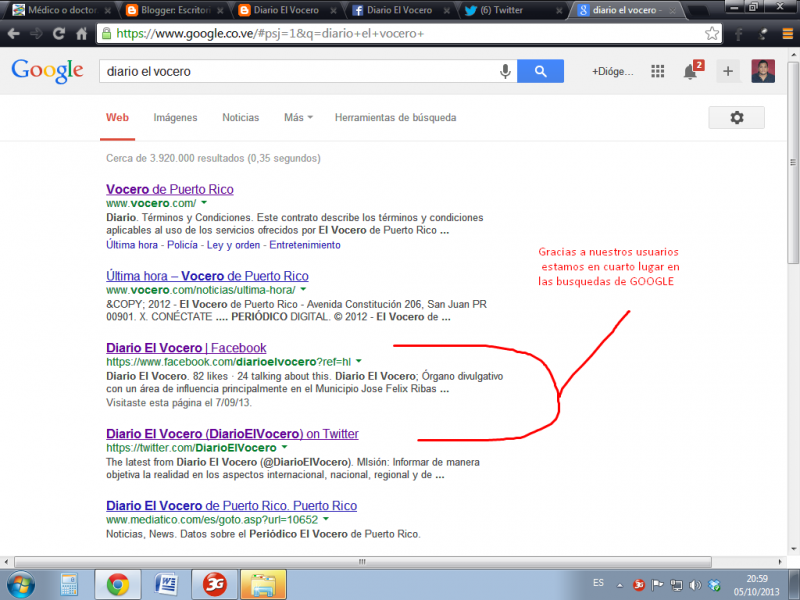Expand the Más dropdown
Viewport: 800px width, 600px height.
click(x=298, y=117)
